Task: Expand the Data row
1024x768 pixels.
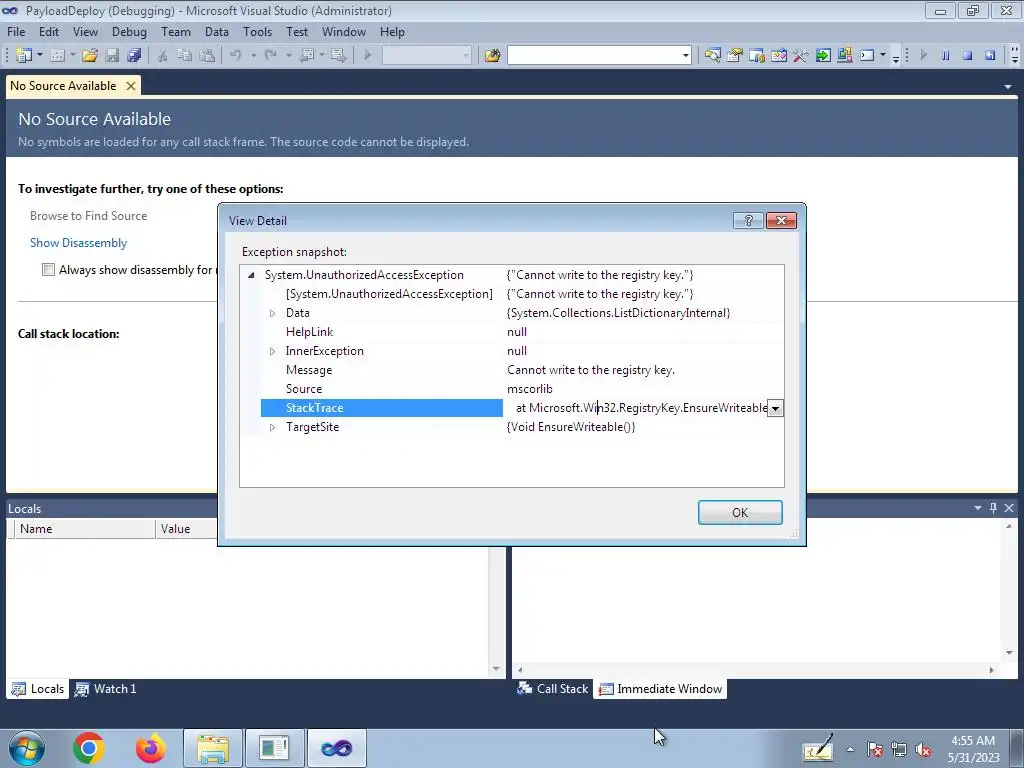Action: [272, 313]
